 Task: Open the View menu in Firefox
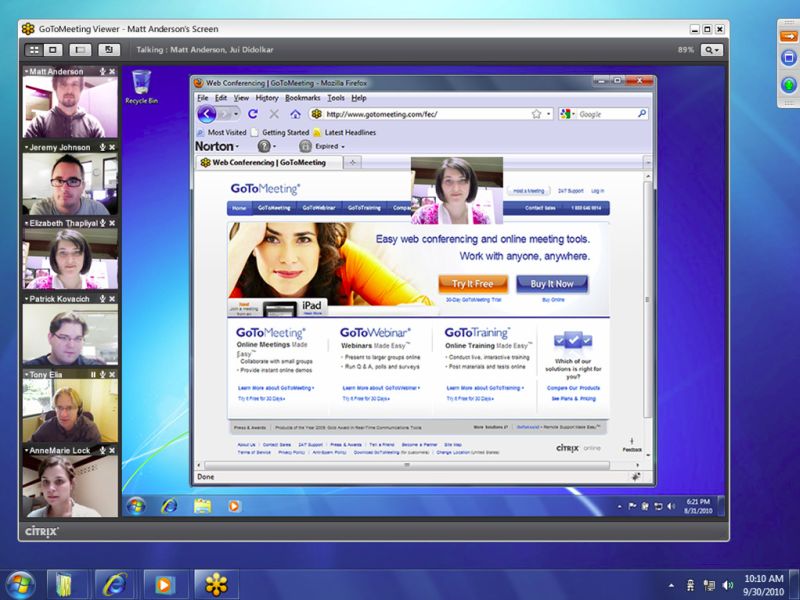[x=241, y=98]
